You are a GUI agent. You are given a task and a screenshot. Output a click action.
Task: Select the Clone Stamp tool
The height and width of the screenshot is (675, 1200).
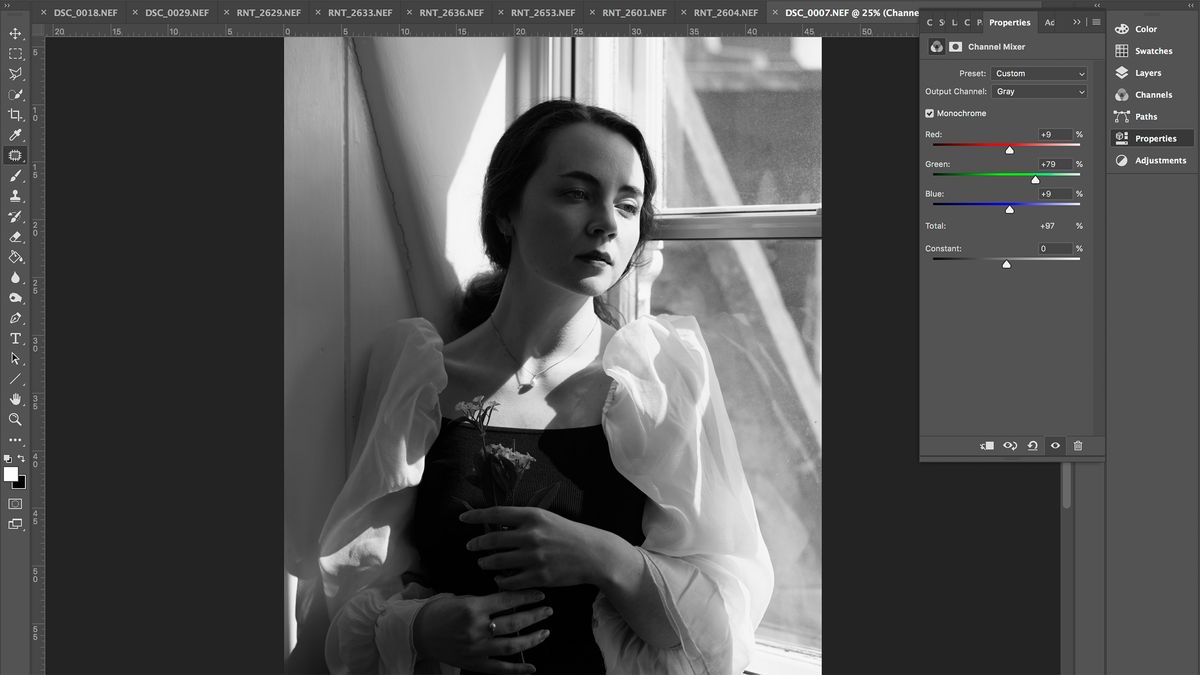[14, 196]
